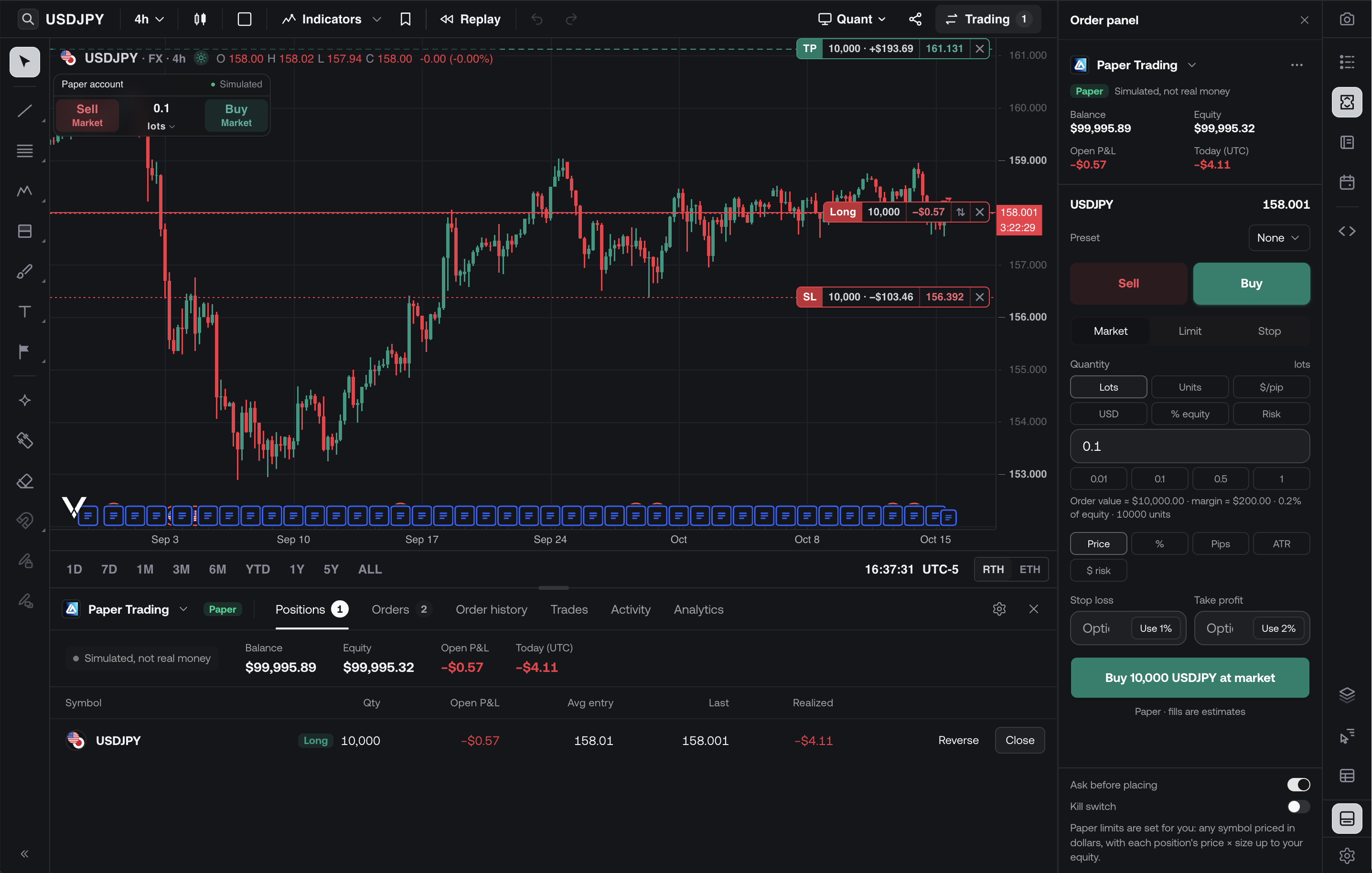This screenshot has width=1372, height=873.
Task: Select Units quantity mode
Action: [x=1190, y=387]
